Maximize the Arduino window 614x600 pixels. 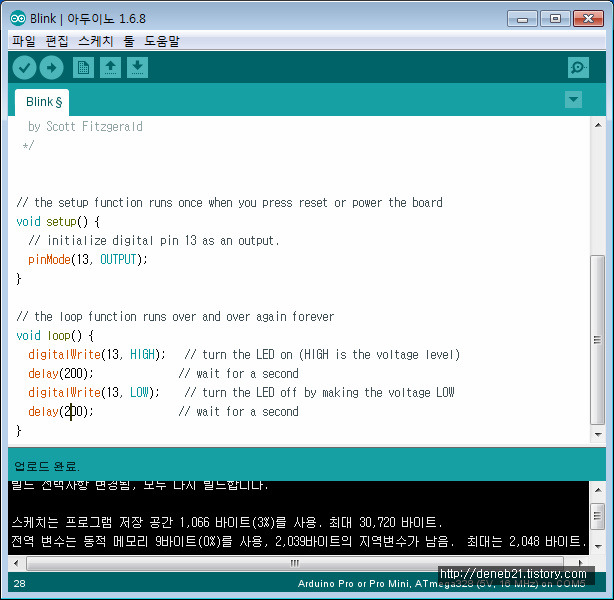(x=555, y=18)
